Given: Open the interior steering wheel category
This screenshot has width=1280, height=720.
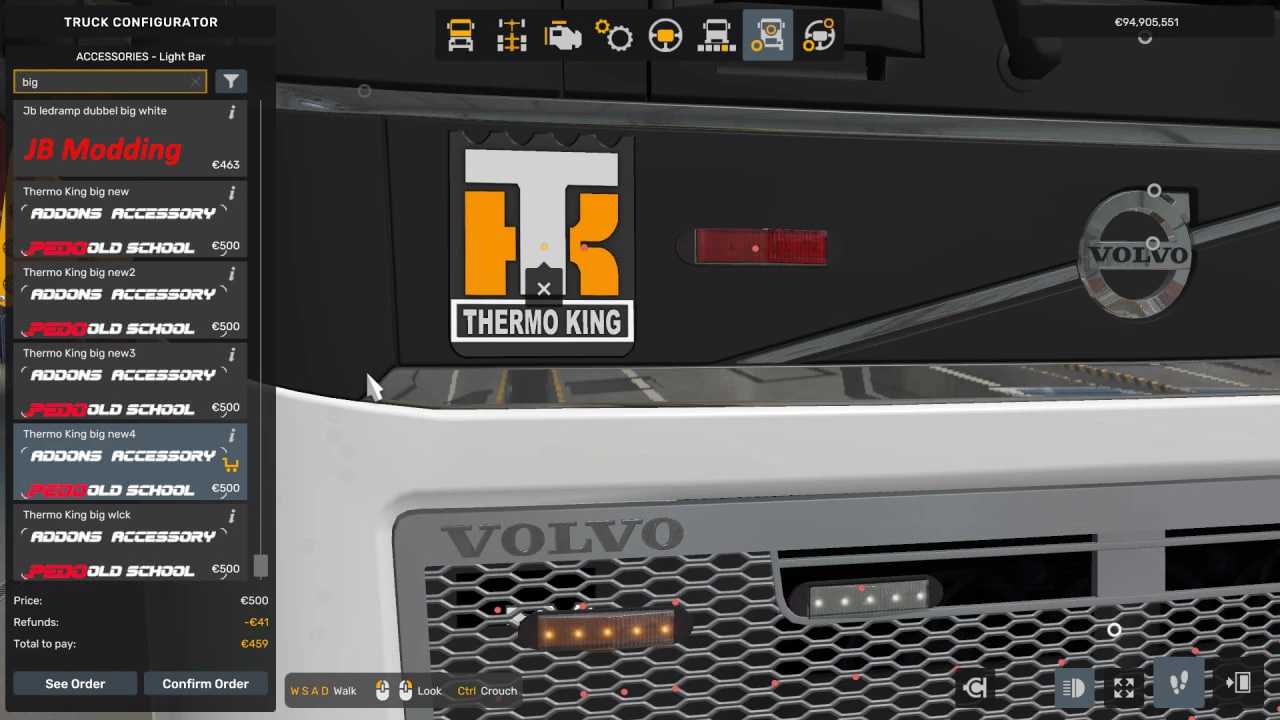Looking at the screenshot, I should point(665,36).
